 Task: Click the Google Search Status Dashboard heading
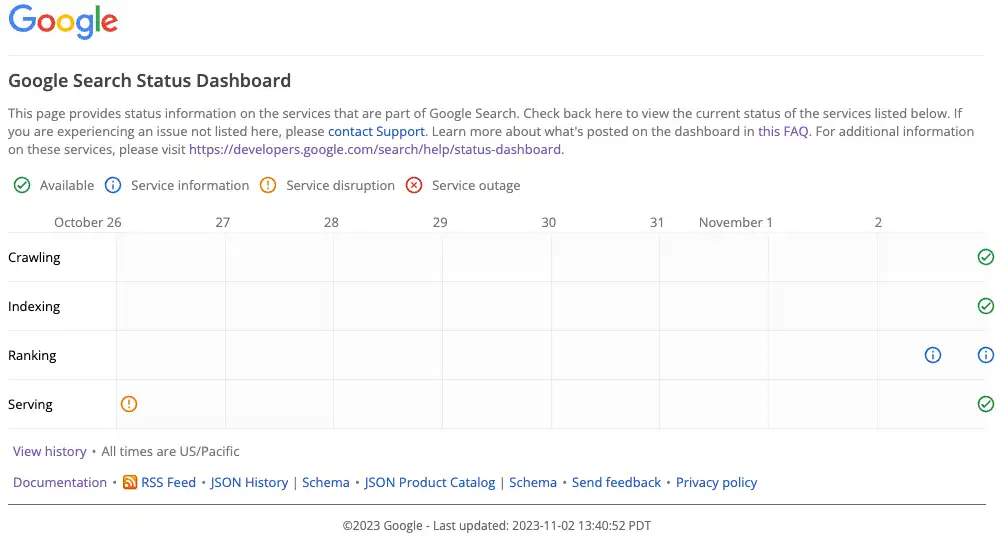pos(149,80)
